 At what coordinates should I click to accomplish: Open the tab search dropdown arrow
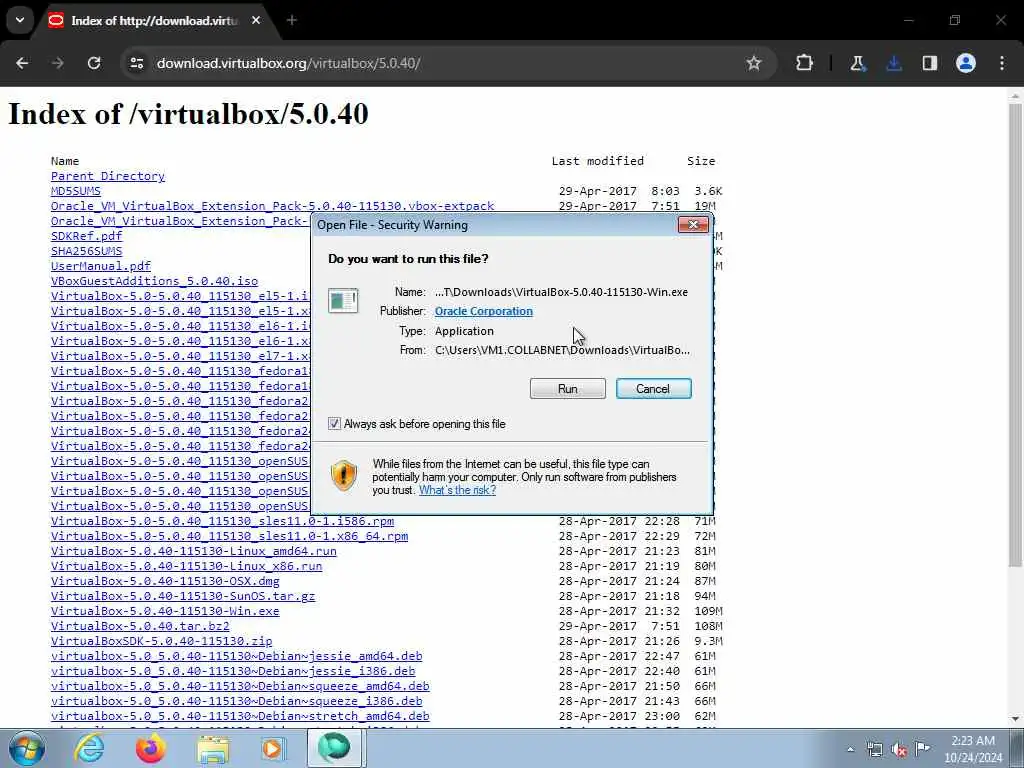point(20,20)
